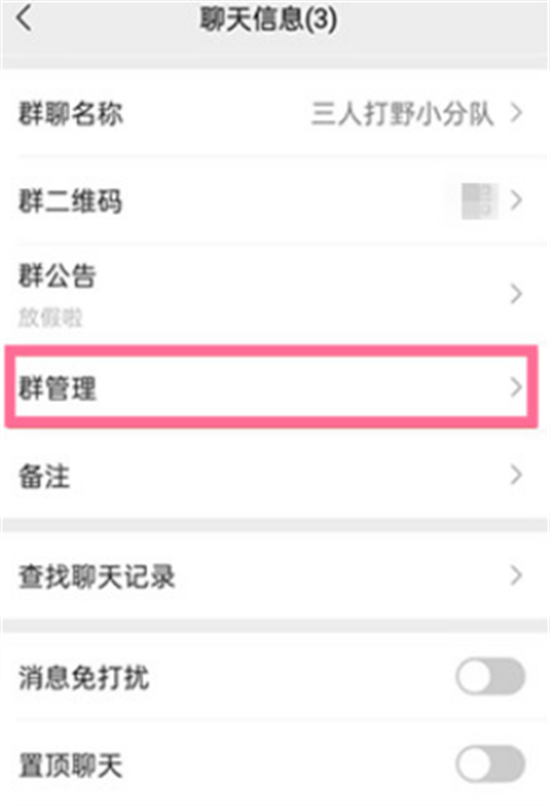Tap 置顶聊天 label
The image size is (550, 806).
click(x=70, y=765)
